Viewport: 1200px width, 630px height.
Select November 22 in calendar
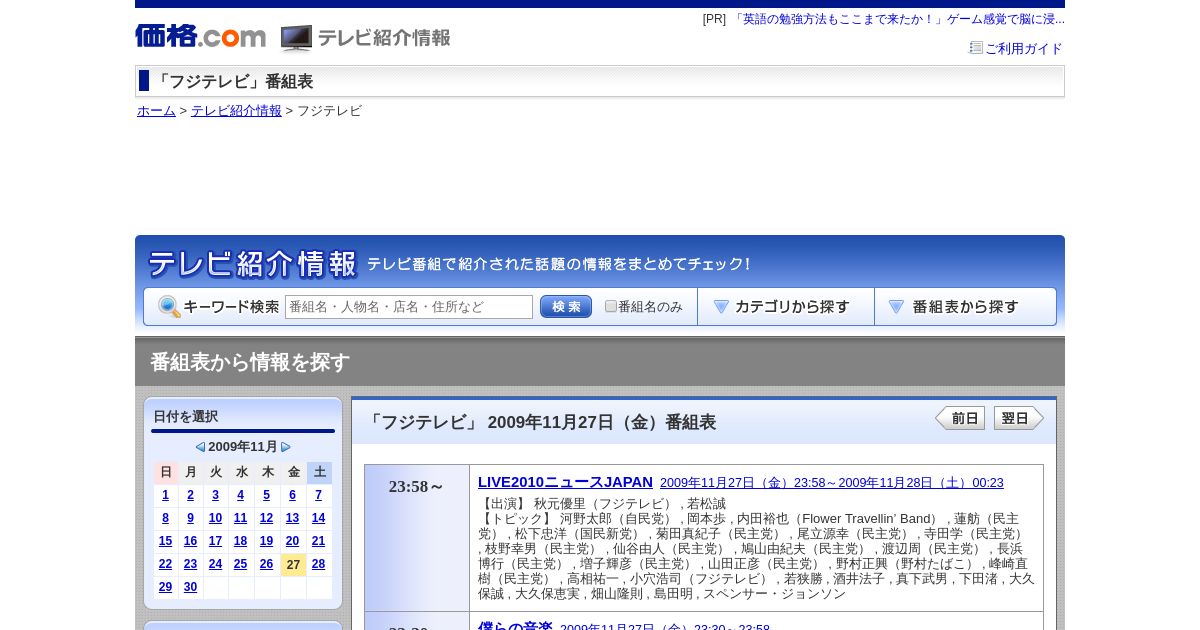(166, 564)
